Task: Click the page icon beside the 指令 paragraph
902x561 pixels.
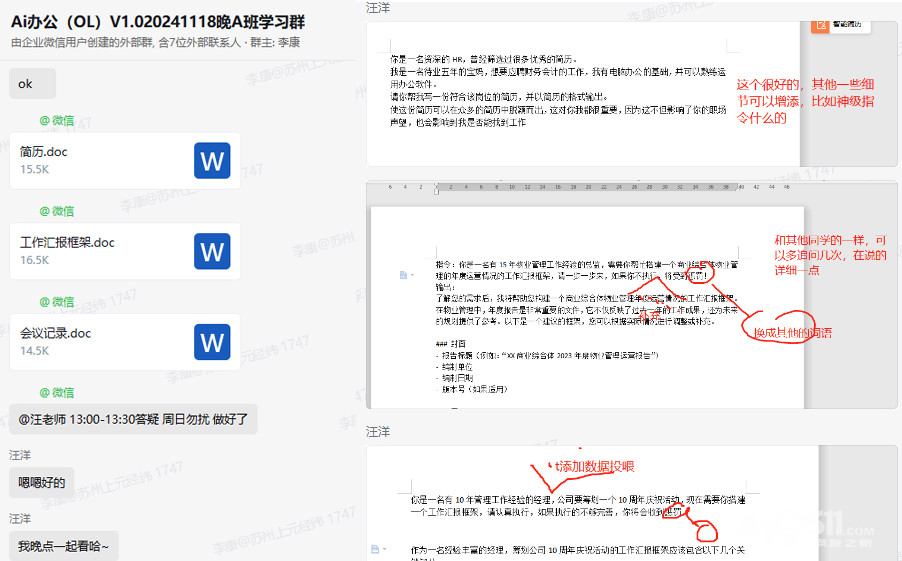Action: [x=403, y=274]
